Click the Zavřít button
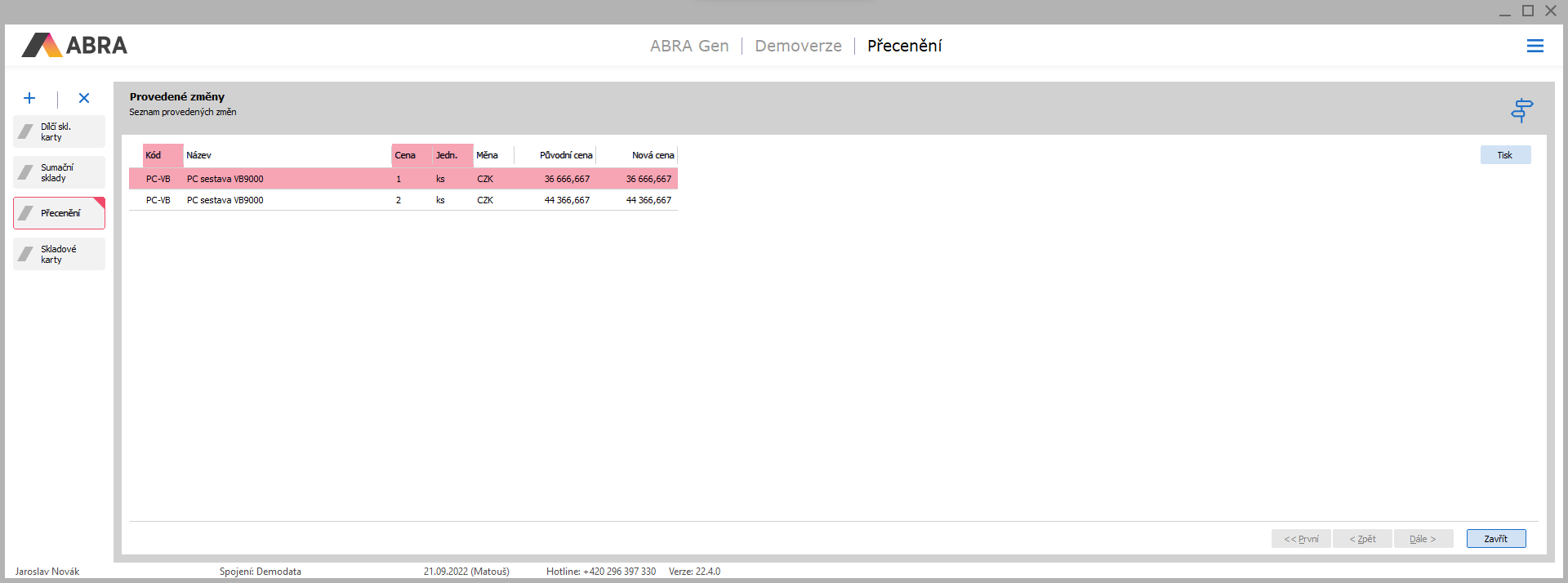Image resolution: width=1568 pixels, height=583 pixels. [x=1495, y=539]
